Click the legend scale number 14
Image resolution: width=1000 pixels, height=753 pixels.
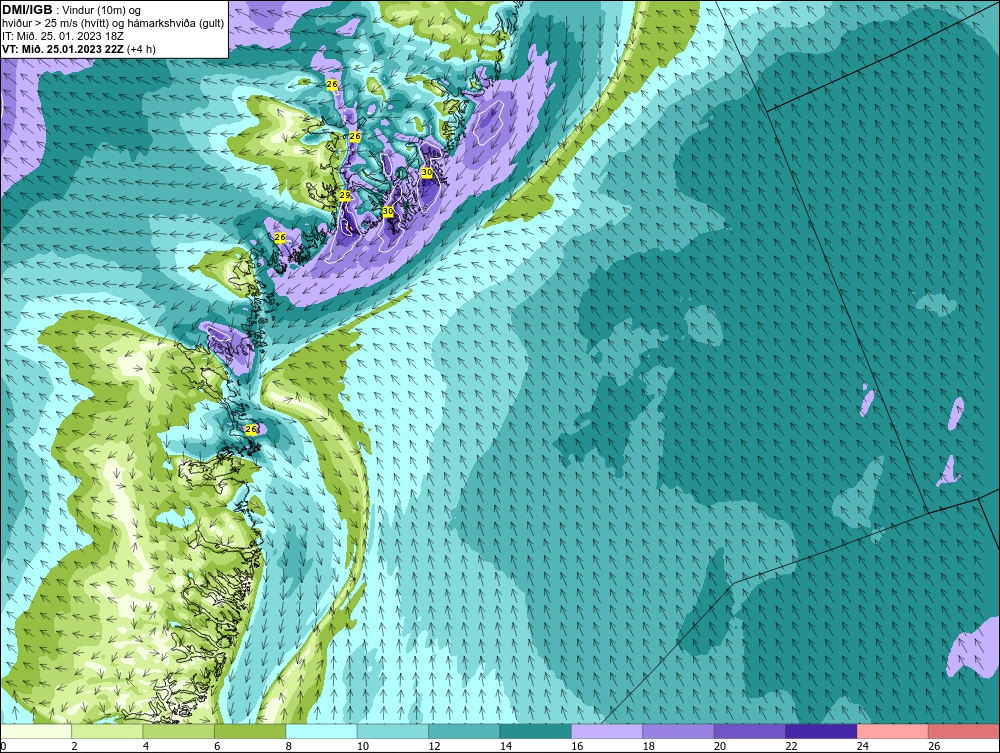(x=506, y=746)
